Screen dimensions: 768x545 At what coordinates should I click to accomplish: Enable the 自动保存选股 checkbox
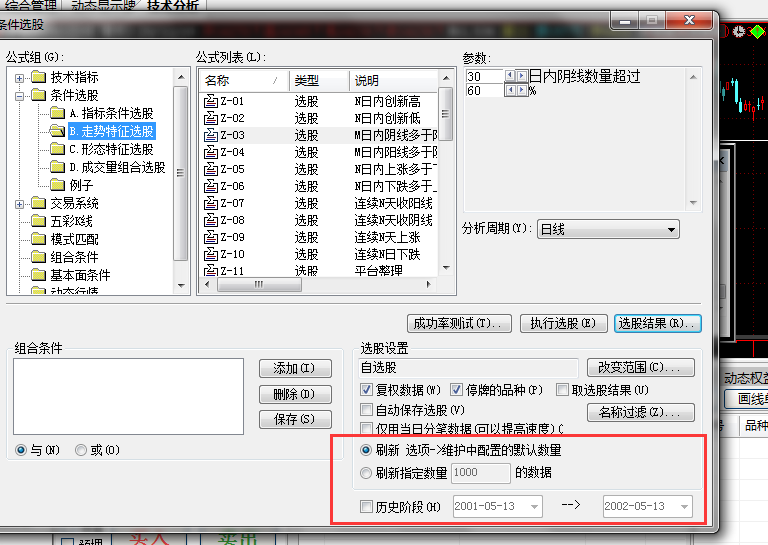pyautogui.click(x=366, y=409)
